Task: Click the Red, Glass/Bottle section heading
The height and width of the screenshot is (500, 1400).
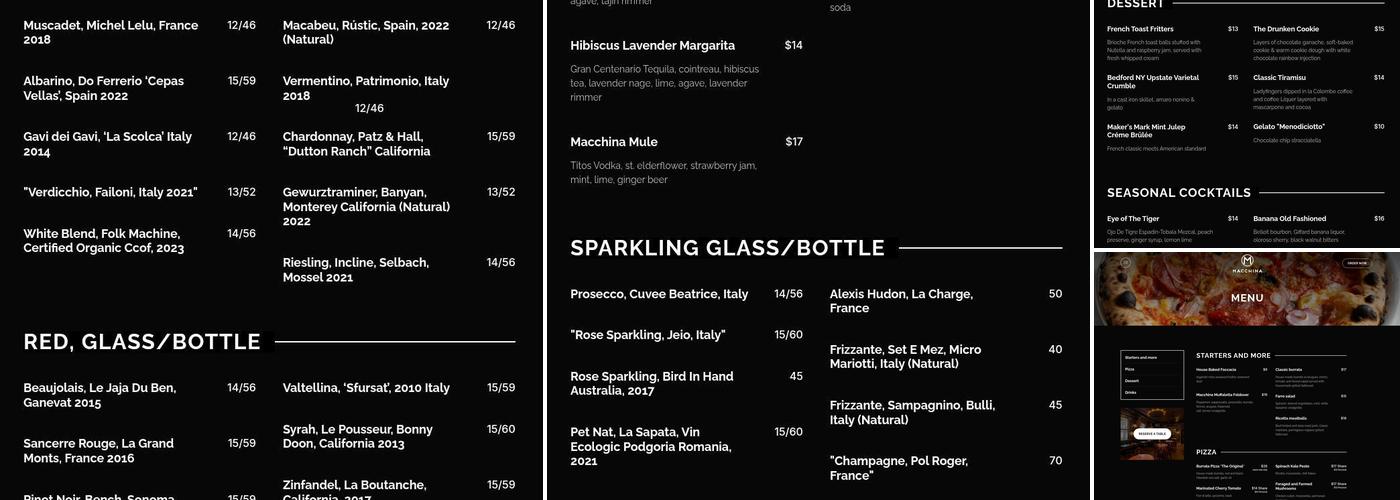Action: point(142,342)
